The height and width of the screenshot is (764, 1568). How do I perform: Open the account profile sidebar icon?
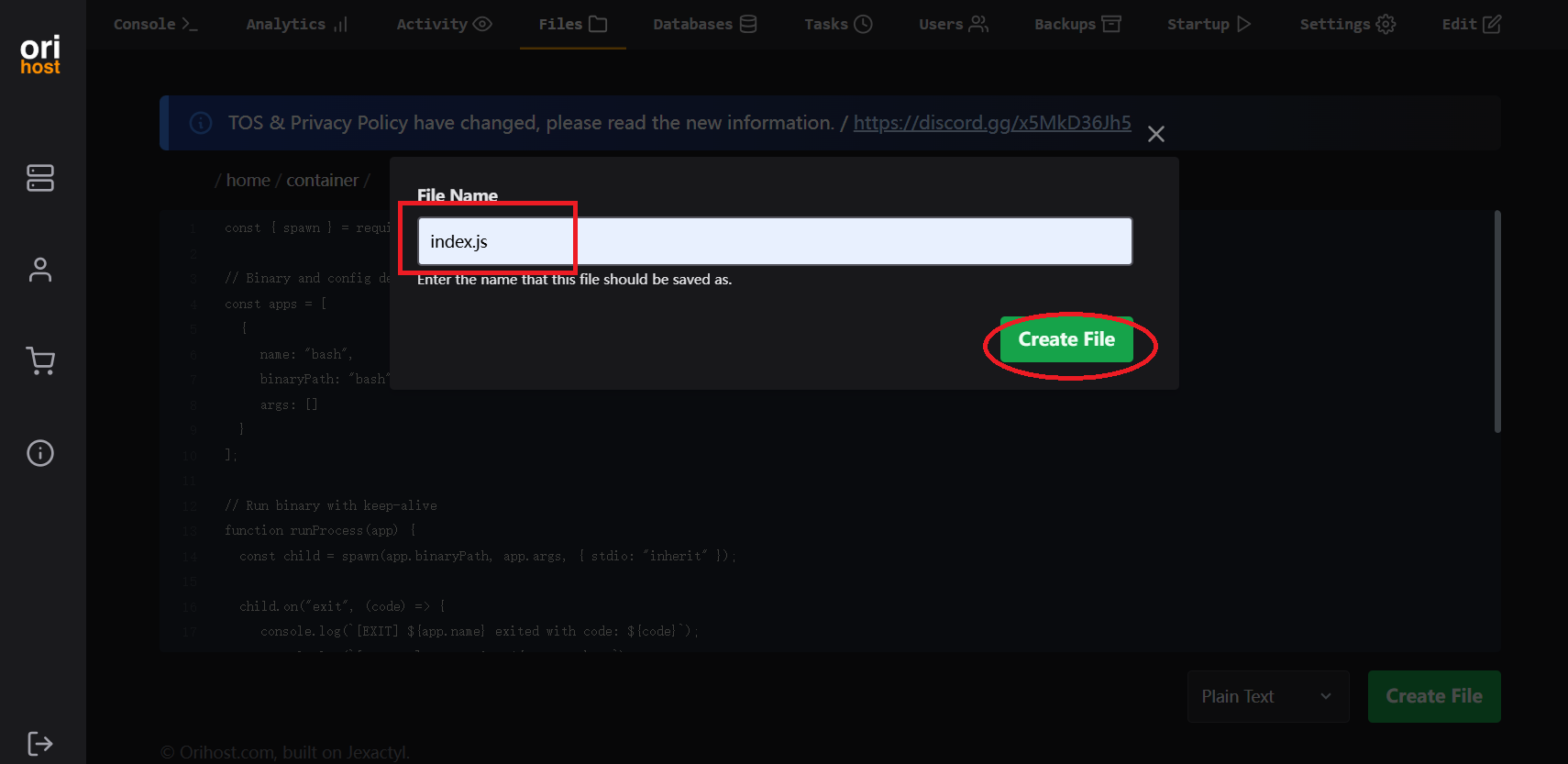pos(40,270)
